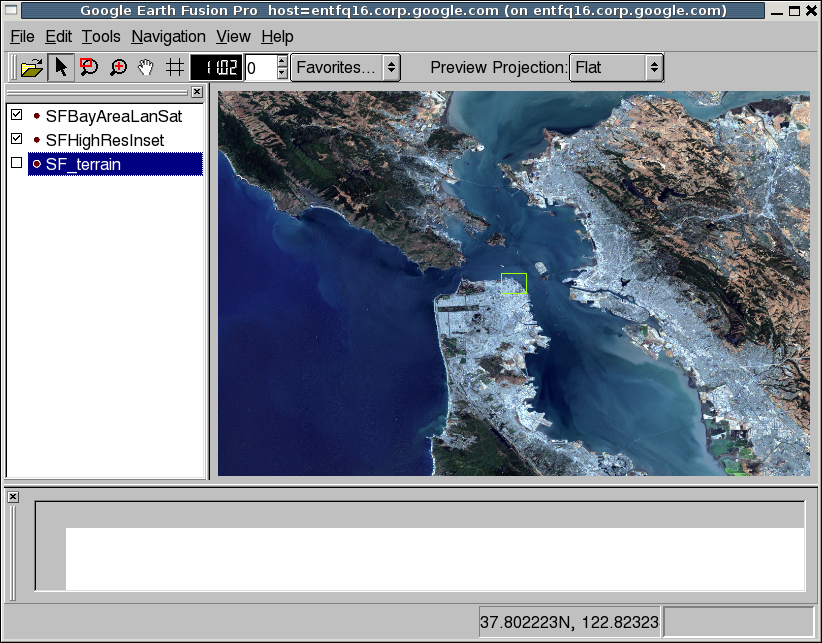This screenshot has width=822, height=643.
Task: Select the SF_terrain item in layer list
Action: click(x=83, y=164)
